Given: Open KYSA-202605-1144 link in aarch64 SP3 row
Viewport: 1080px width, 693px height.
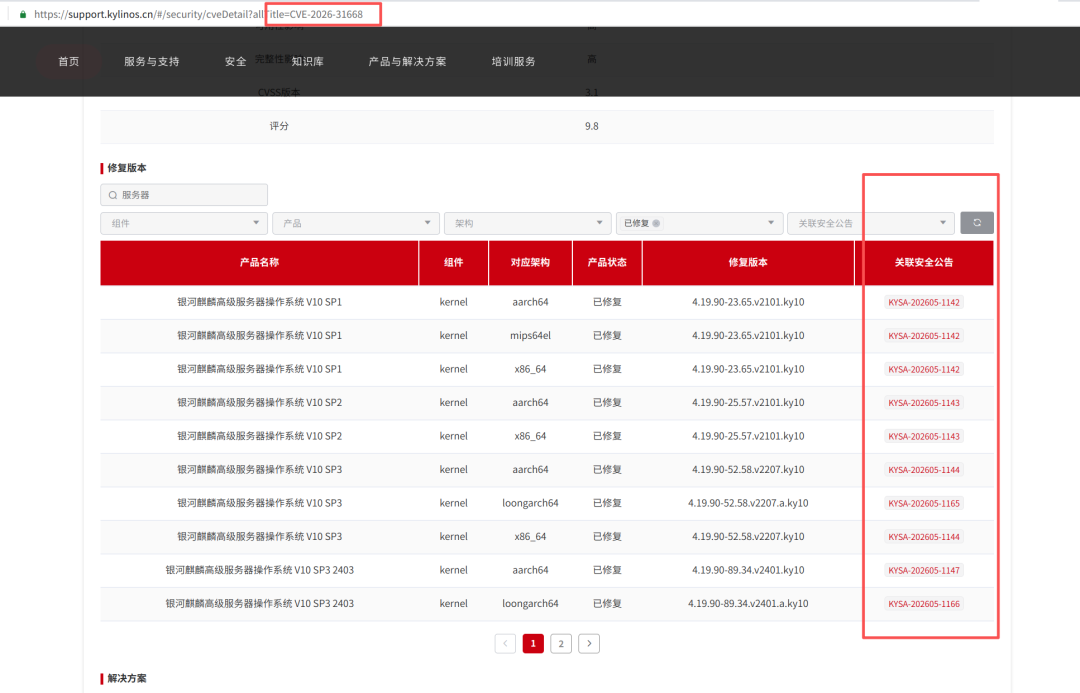Looking at the screenshot, I should [x=924, y=470].
